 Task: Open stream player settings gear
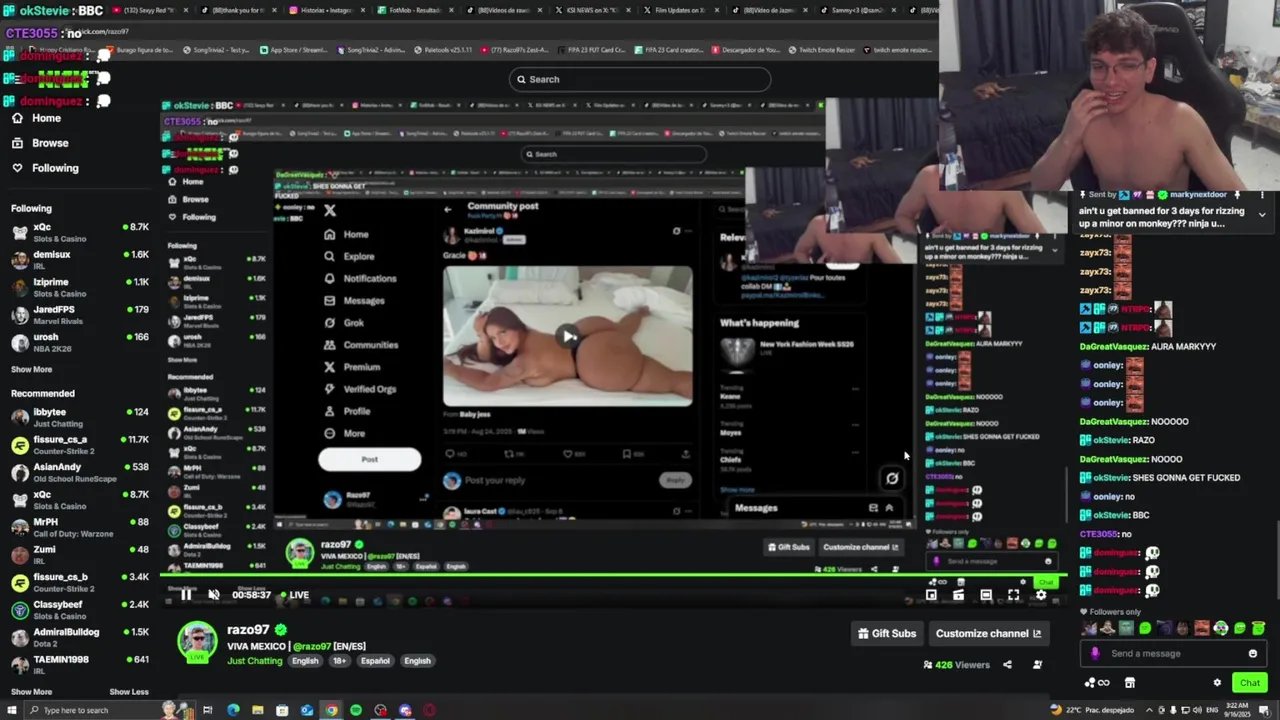click(x=1041, y=594)
